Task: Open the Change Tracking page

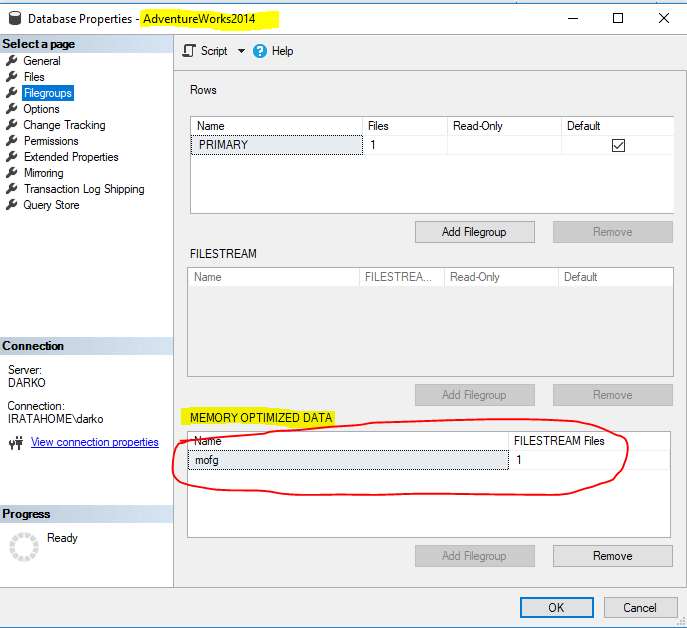Action: click(x=64, y=125)
